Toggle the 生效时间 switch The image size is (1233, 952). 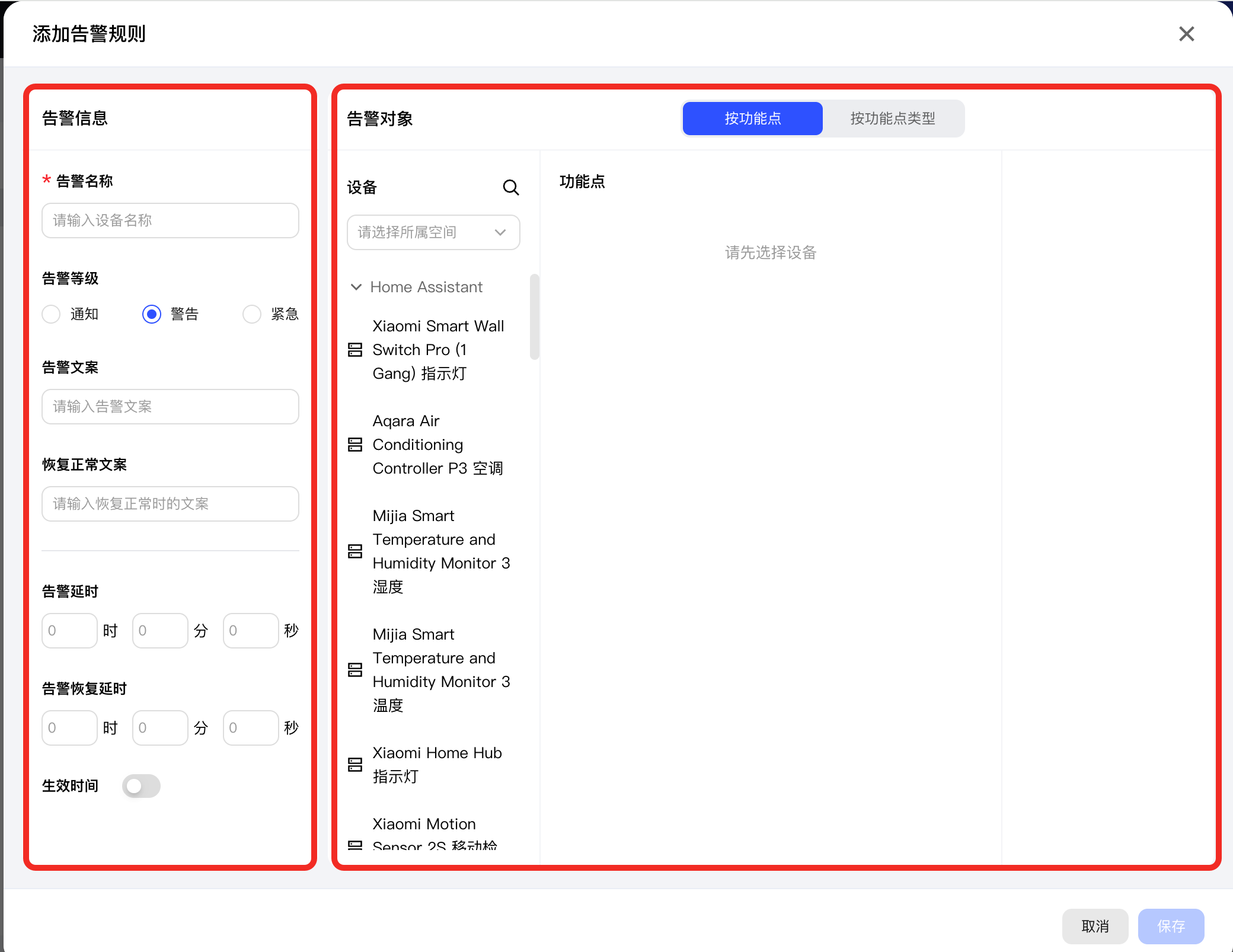141,786
